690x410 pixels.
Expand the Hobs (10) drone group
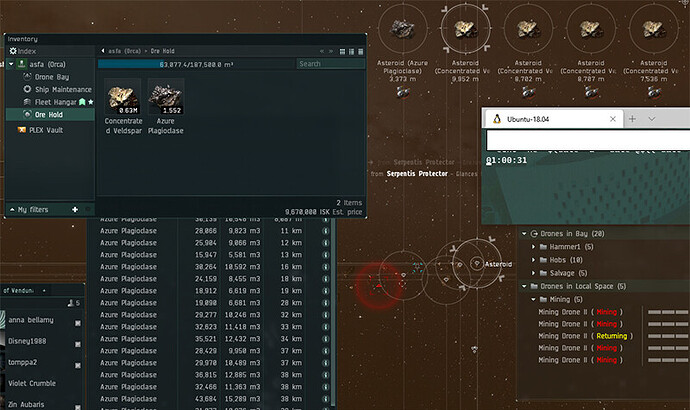coord(533,260)
